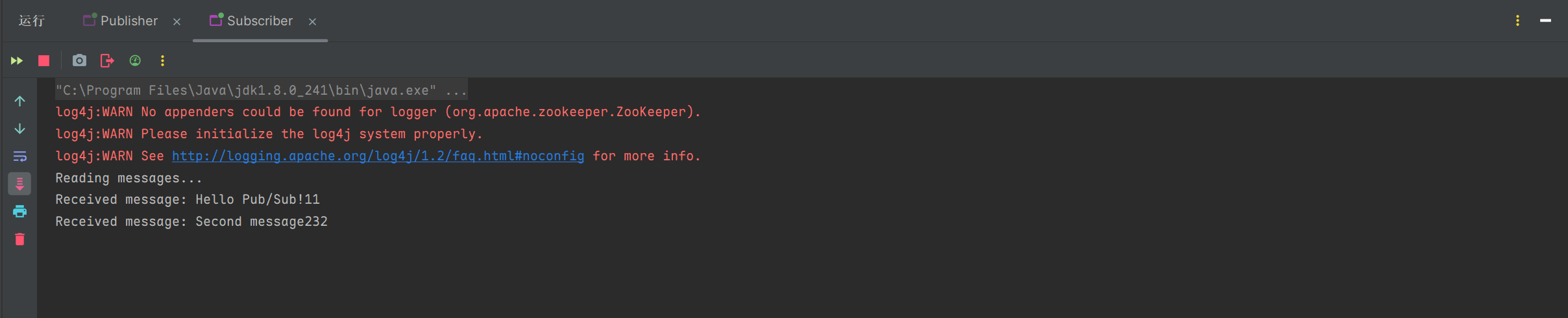The width and height of the screenshot is (1568, 318).
Task: Click the exit icon in the run toolbar
Action: point(107,60)
